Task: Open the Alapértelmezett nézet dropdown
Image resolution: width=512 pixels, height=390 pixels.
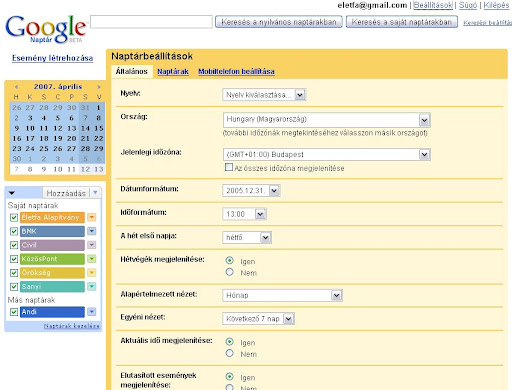Action: click(282, 295)
